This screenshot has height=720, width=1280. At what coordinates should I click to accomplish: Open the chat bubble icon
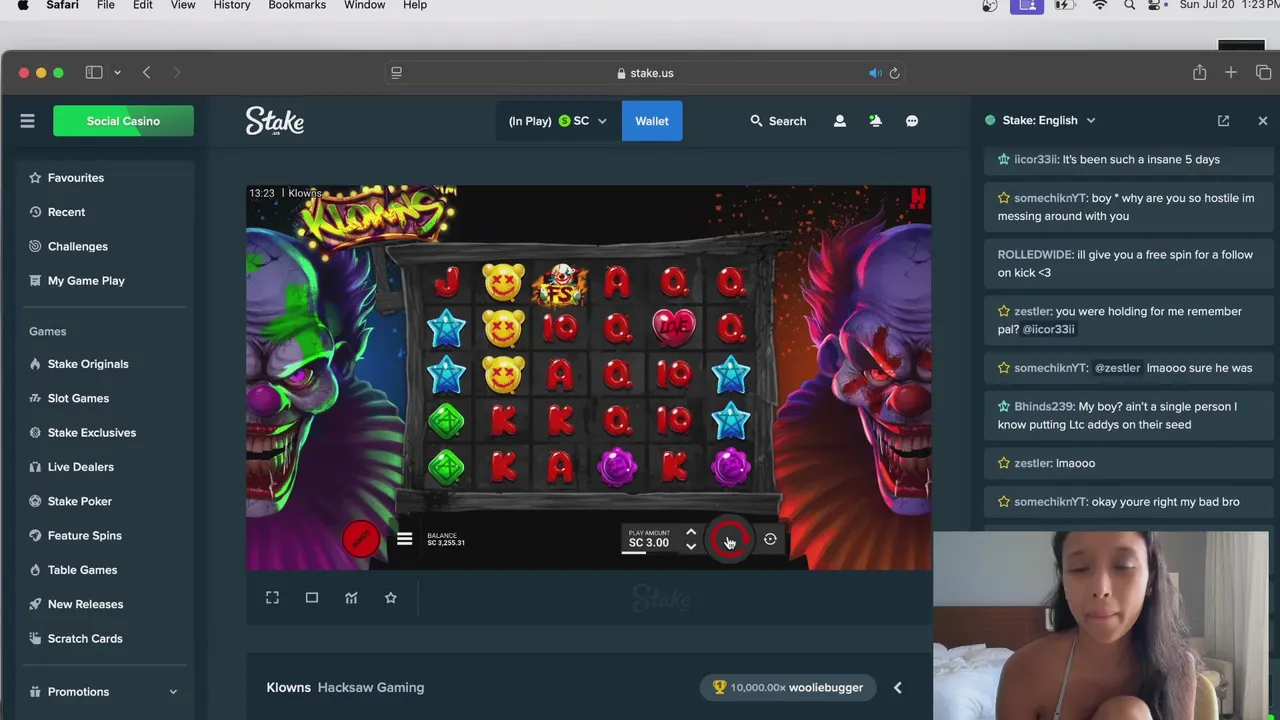tap(912, 121)
